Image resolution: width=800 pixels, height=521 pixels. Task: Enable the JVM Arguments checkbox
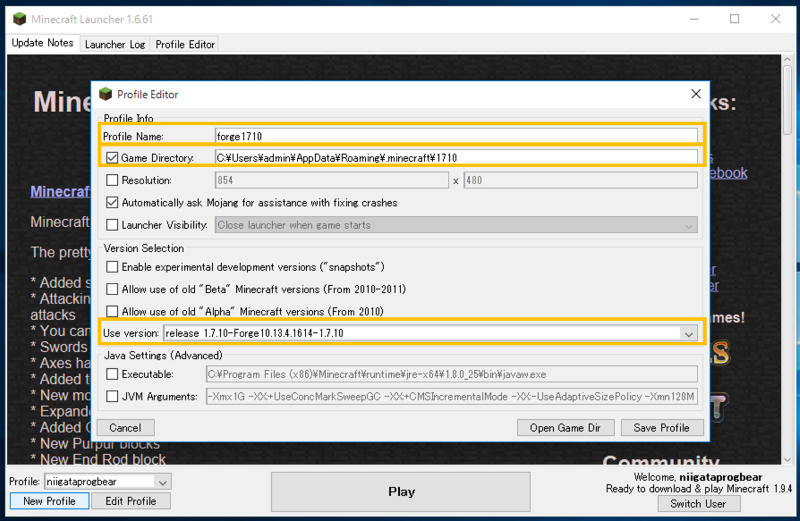[x=112, y=397]
